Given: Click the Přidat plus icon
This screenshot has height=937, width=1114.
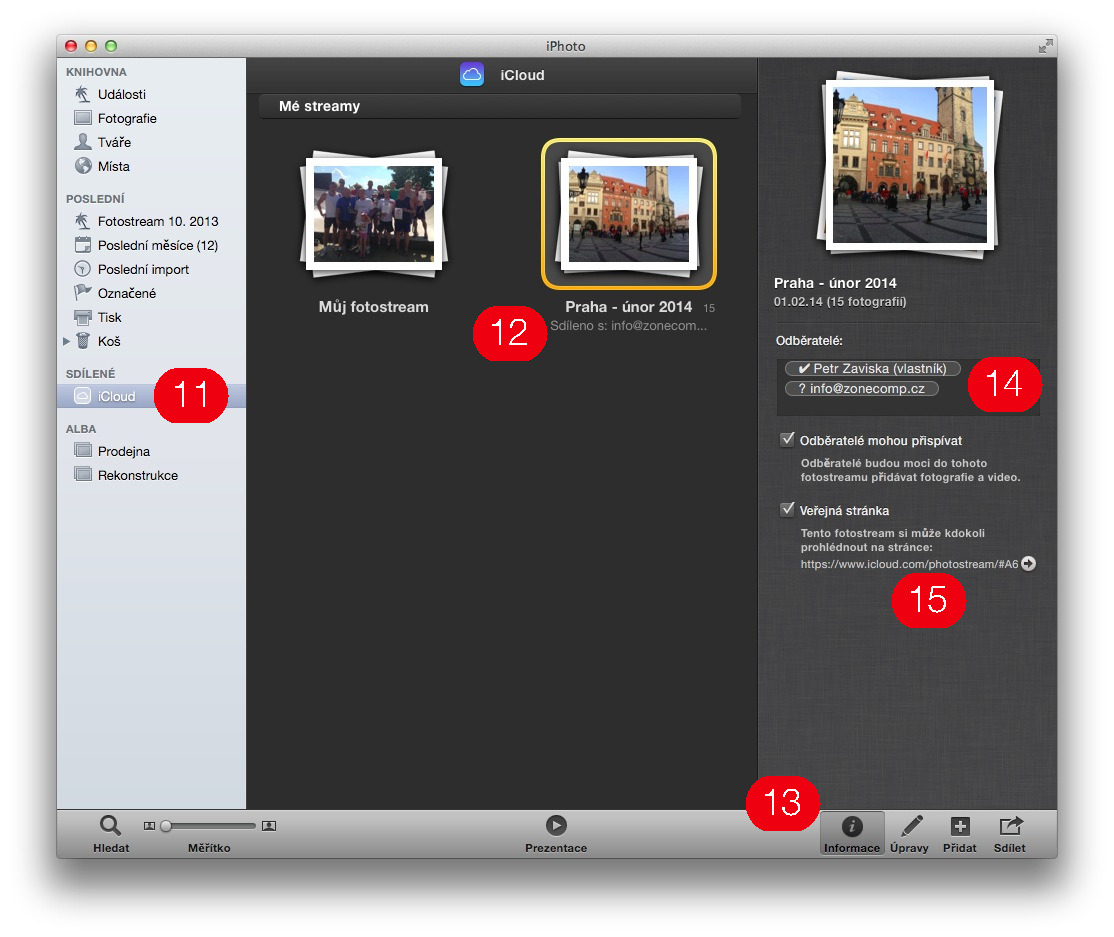Looking at the screenshot, I should click(x=959, y=827).
